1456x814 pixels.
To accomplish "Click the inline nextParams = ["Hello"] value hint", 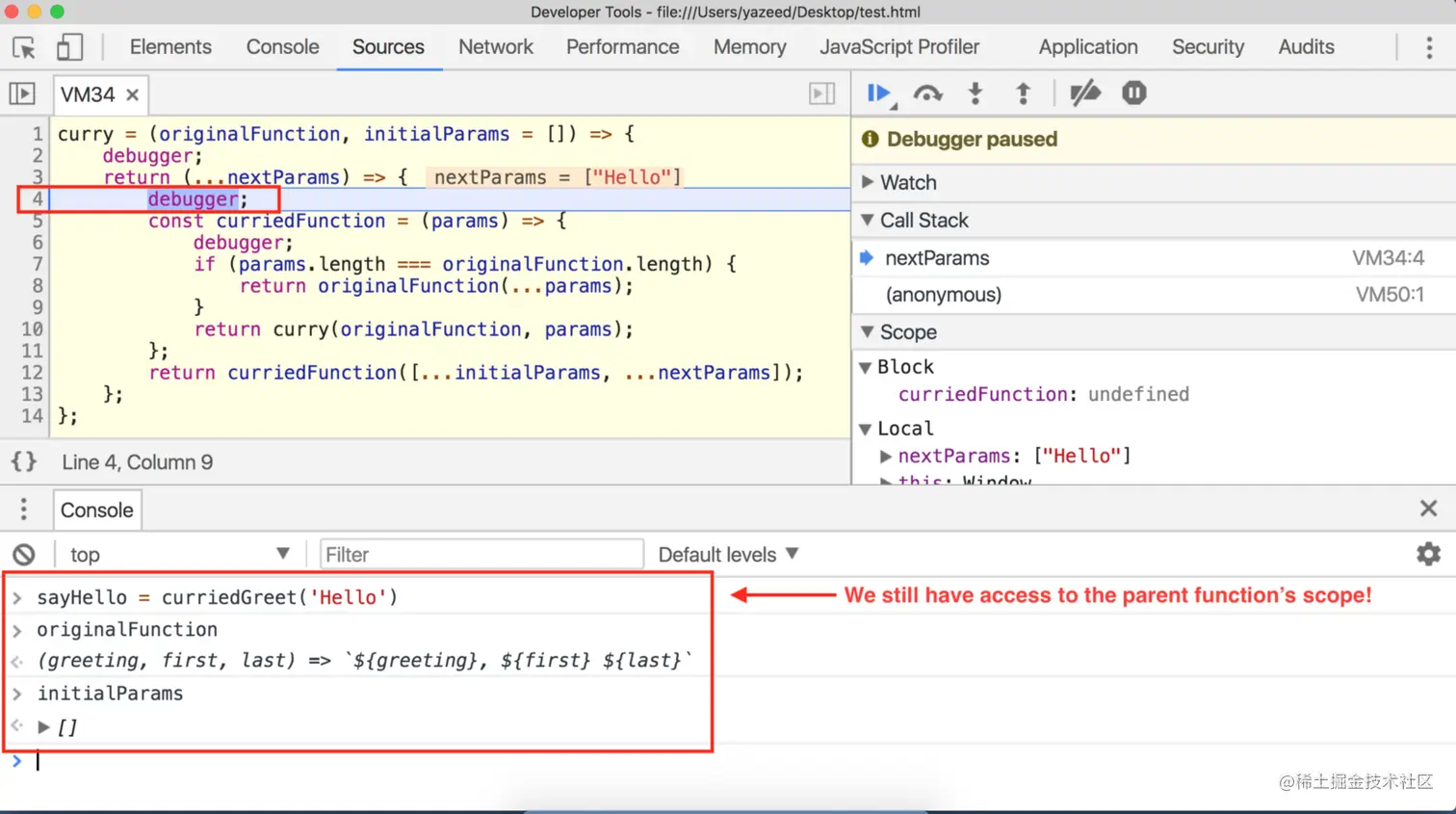I will coord(558,177).
